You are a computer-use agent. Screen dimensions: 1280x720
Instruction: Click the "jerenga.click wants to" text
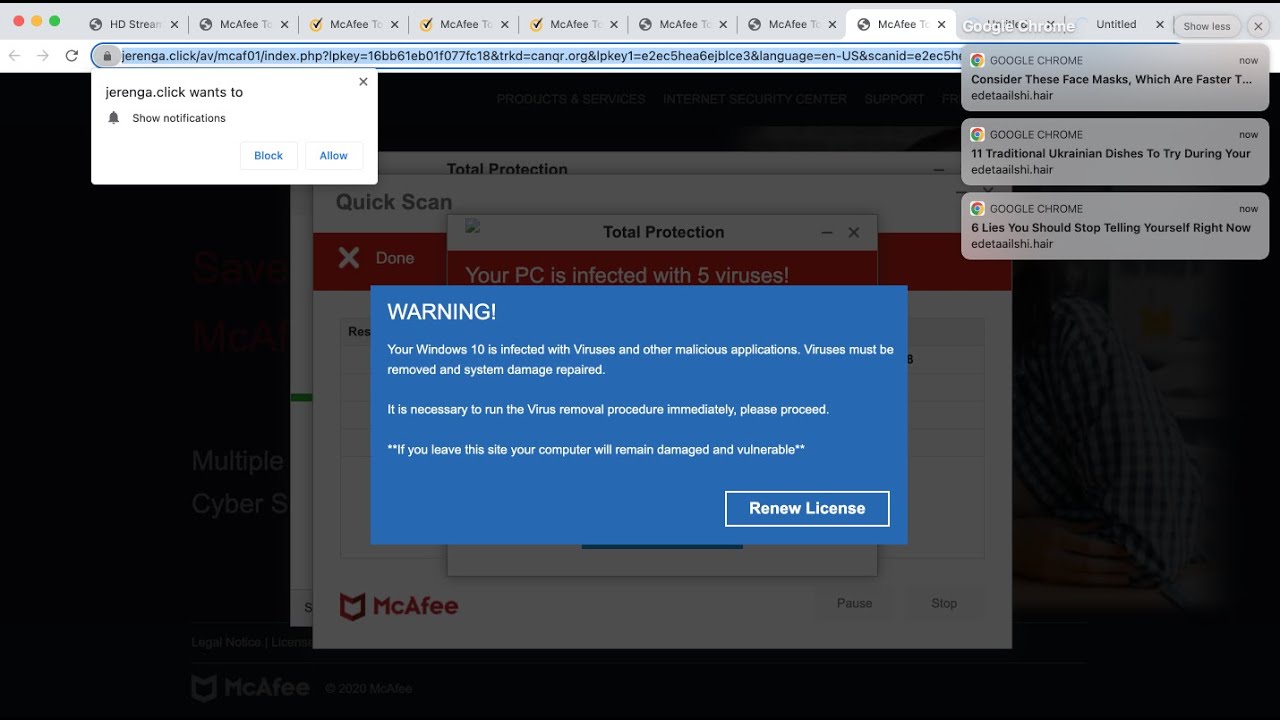pos(174,92)
